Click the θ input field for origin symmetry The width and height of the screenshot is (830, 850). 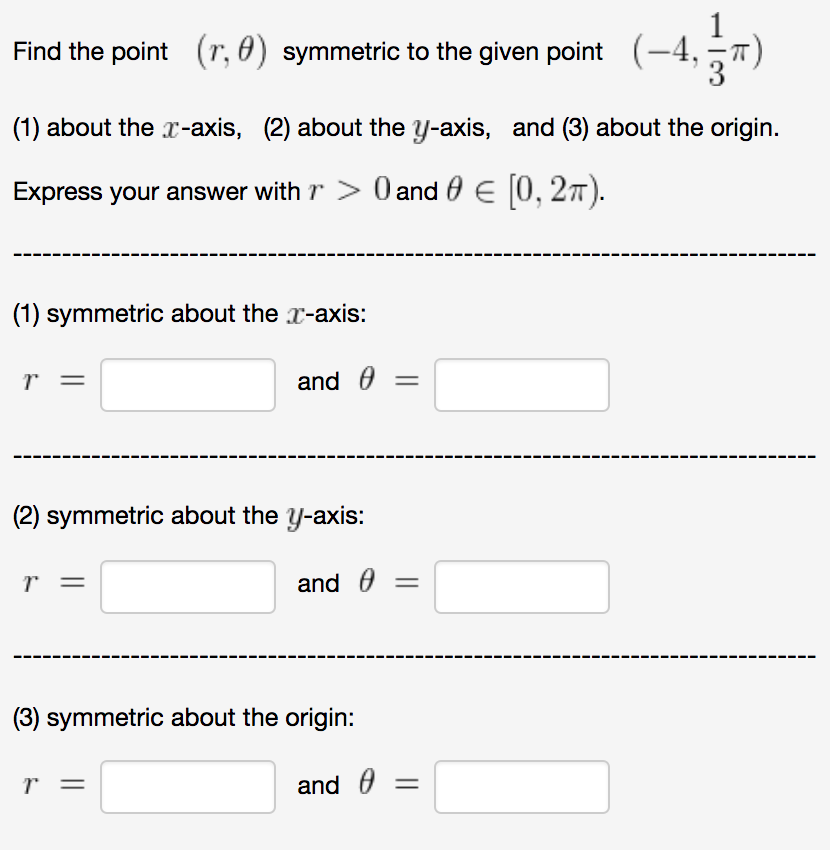521,787
